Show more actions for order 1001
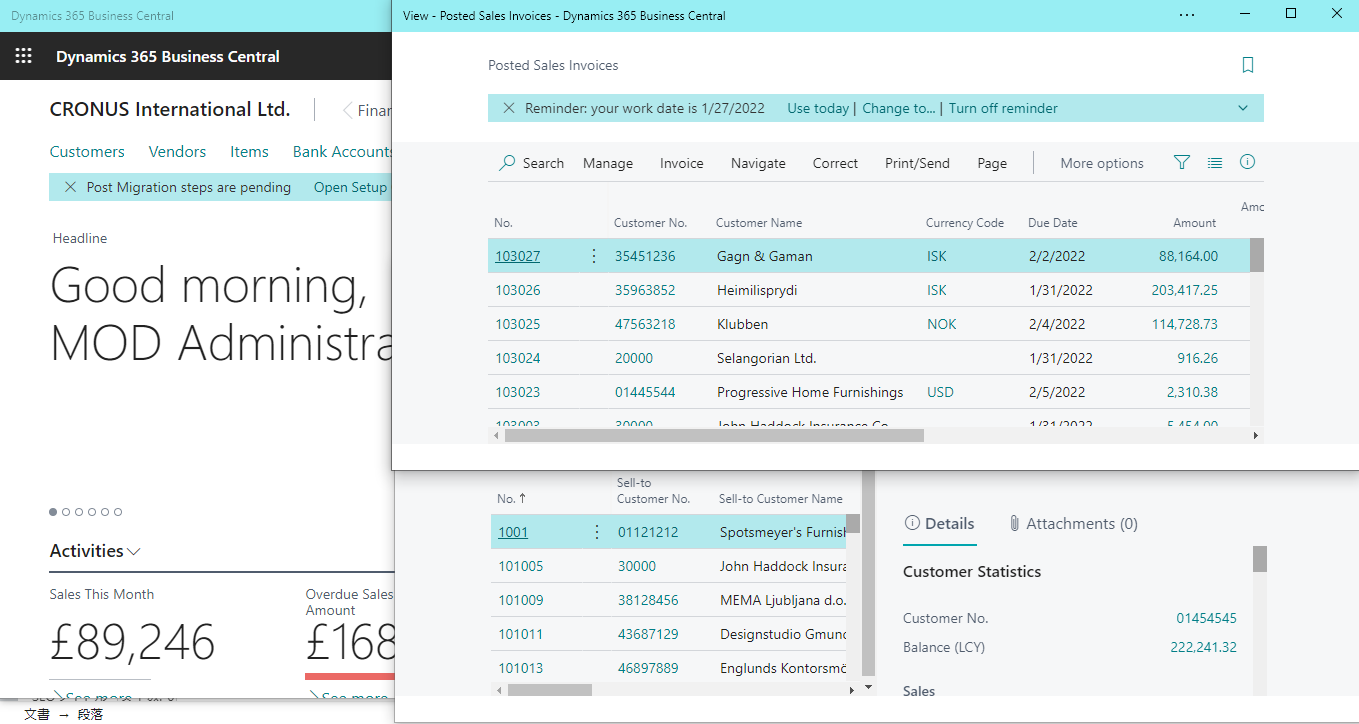This screenshot has width=1359, height=724. tap(597, 532)
